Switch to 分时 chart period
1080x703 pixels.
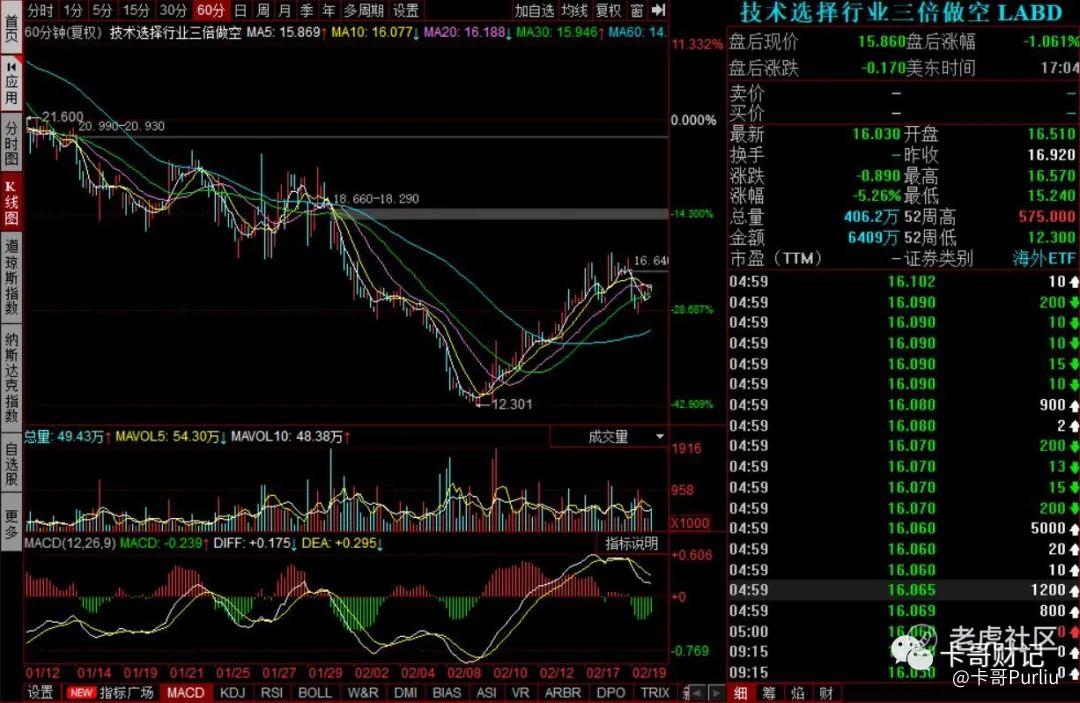tap(41, 10)
